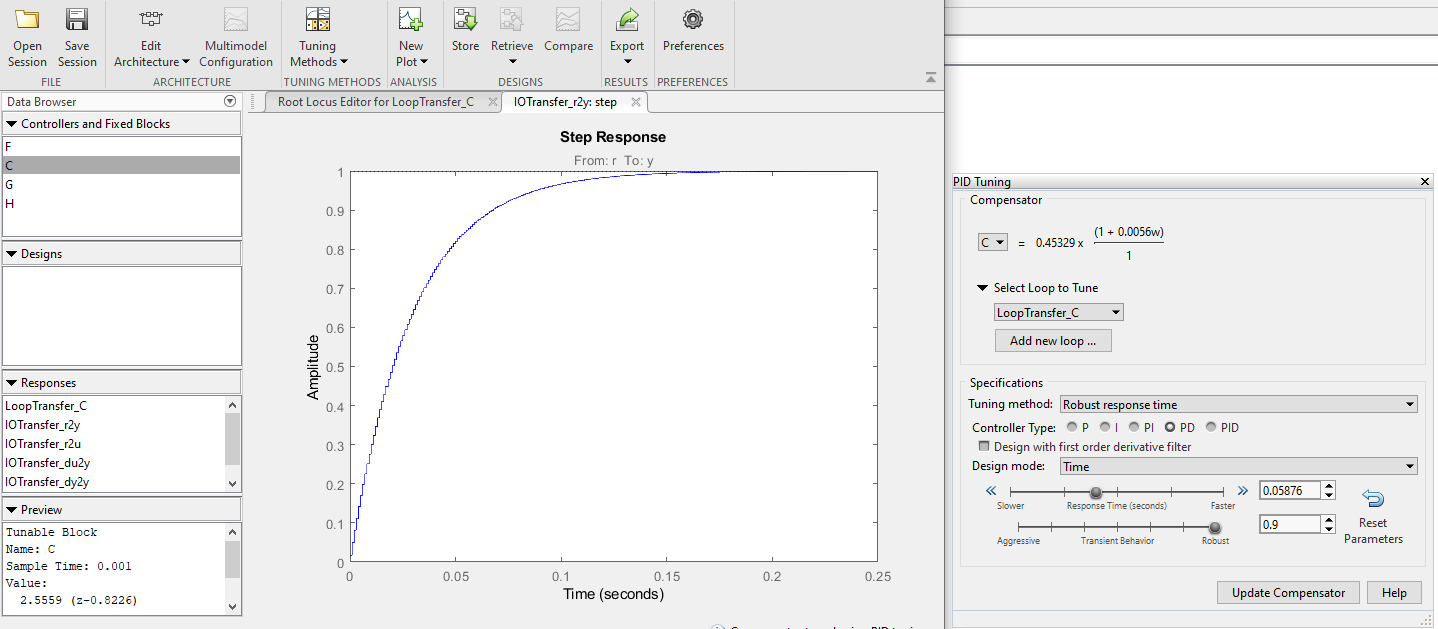
Task: Click the Response Time slider handle
Action: point(1096,492)
